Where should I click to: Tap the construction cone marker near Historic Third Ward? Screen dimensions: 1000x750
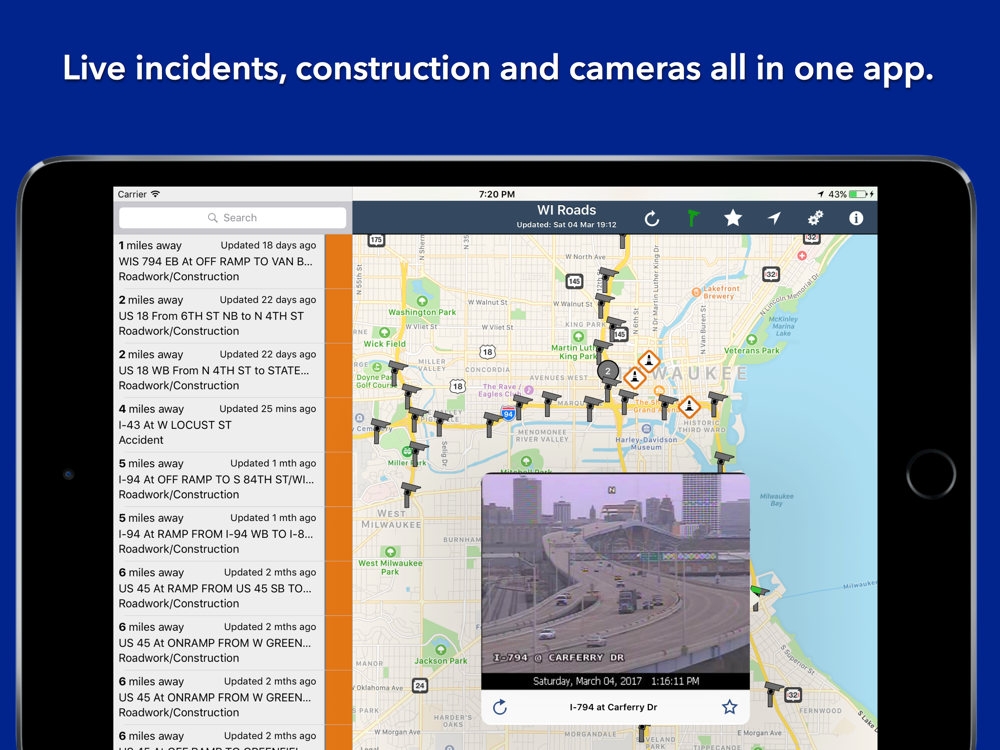689,406
